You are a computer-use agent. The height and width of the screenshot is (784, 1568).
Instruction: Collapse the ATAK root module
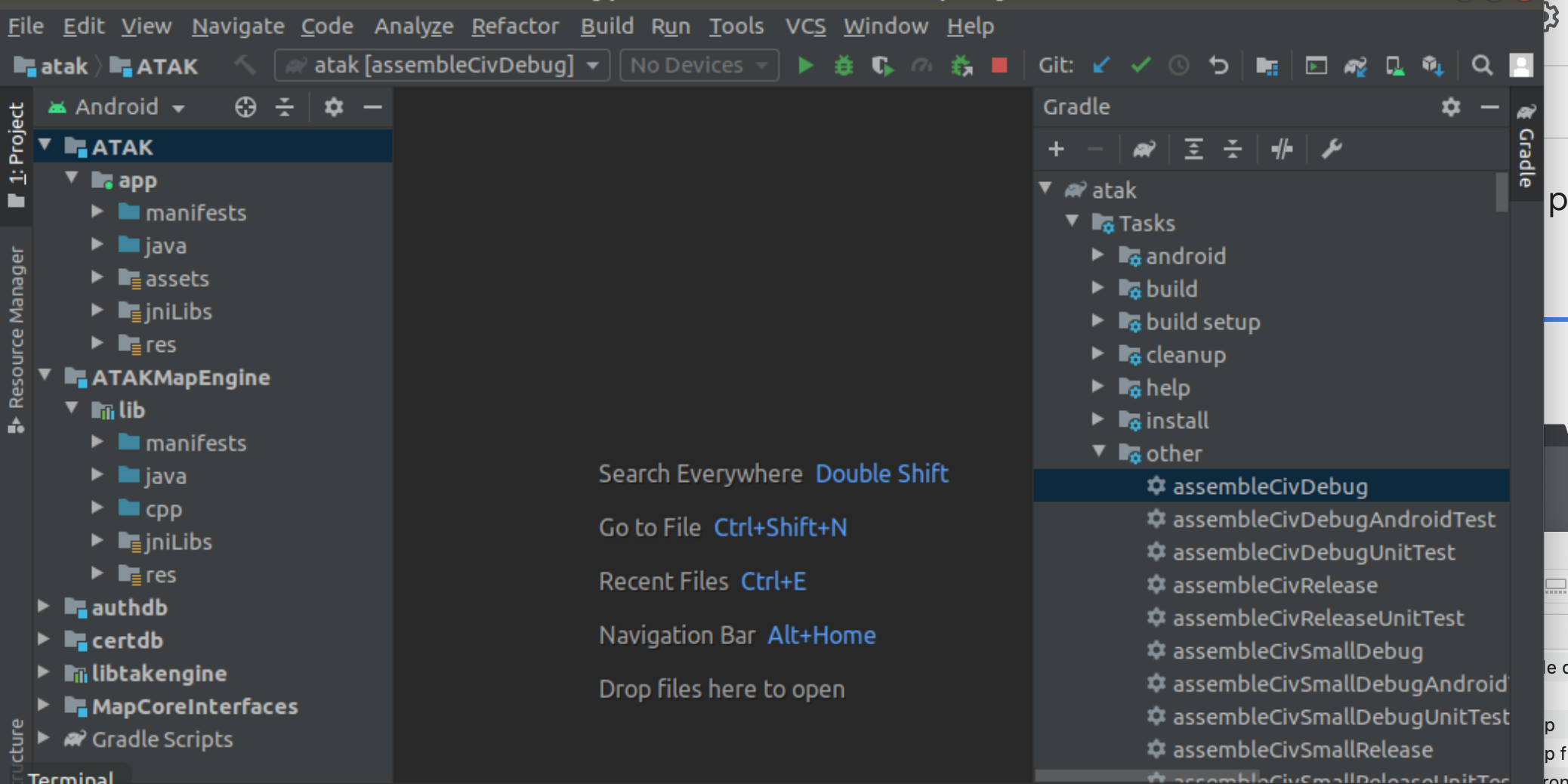pos(45,145)
